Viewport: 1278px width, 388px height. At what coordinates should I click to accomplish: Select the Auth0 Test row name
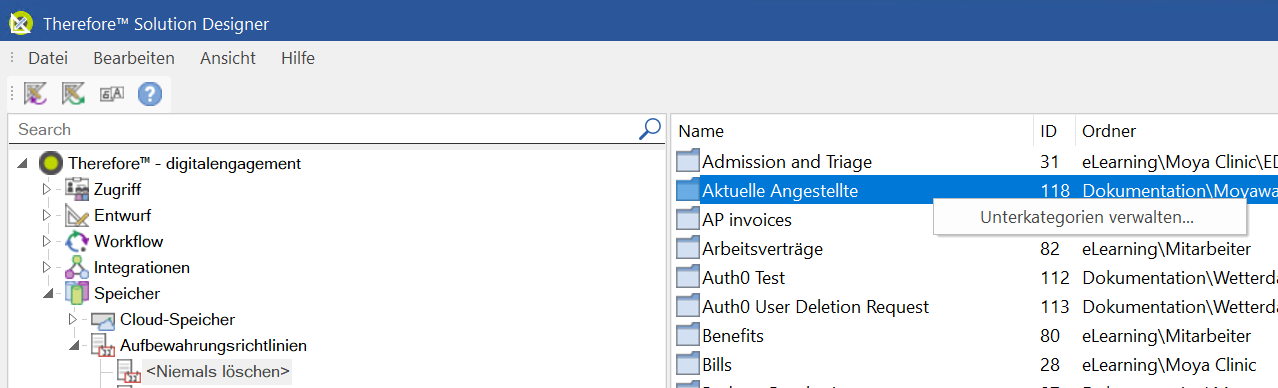(744, 277)
